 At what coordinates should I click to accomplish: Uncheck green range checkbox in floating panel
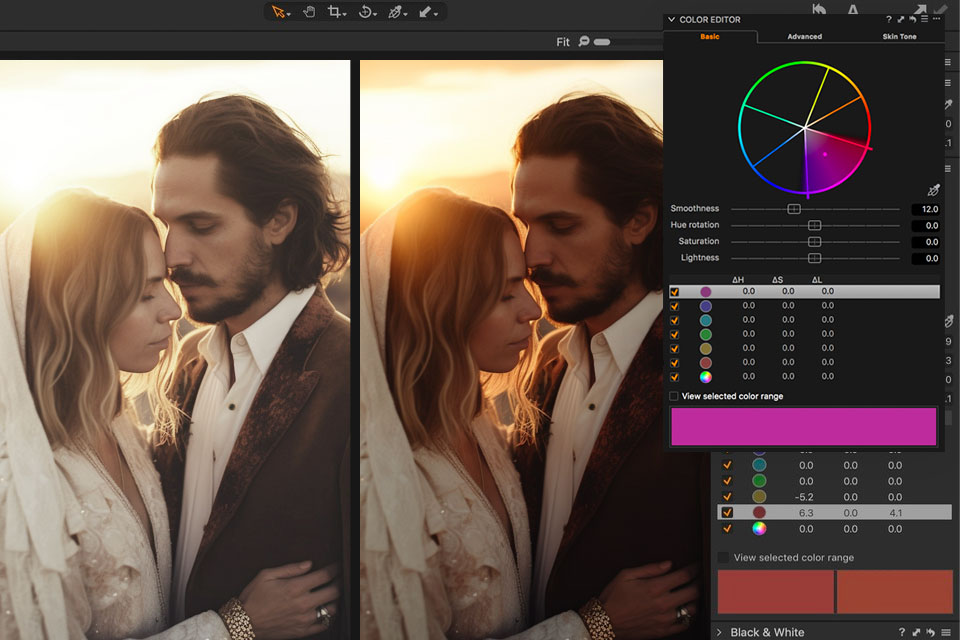click(x=674, y=334)
